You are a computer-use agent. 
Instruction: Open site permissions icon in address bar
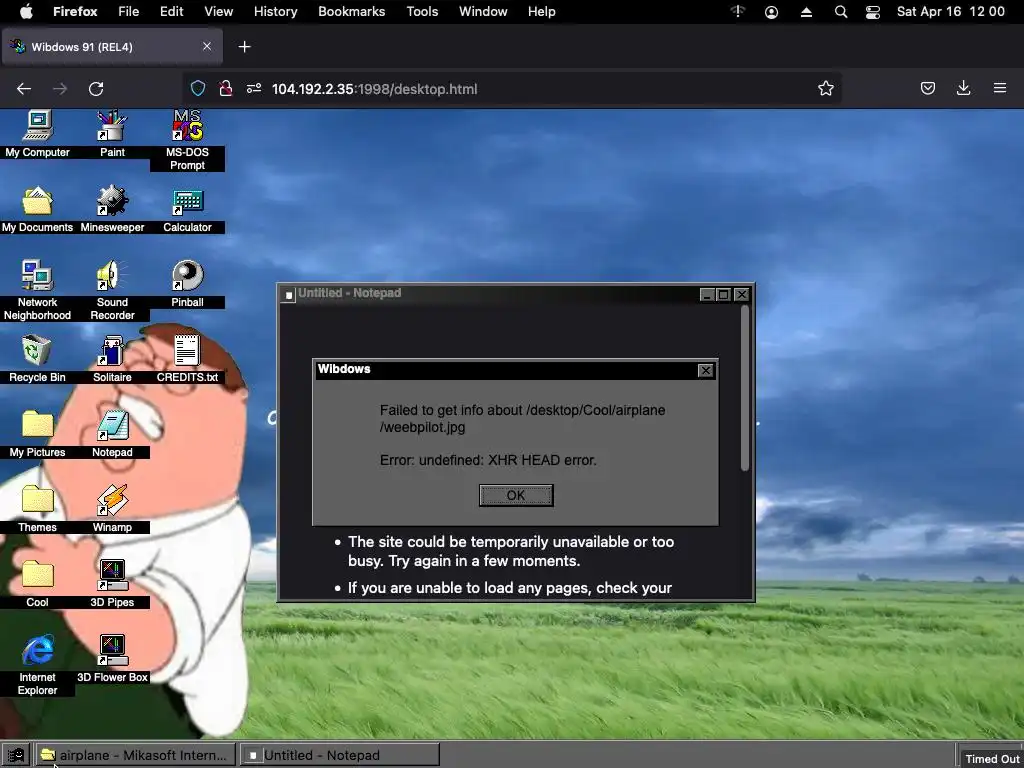click(254, 88)
